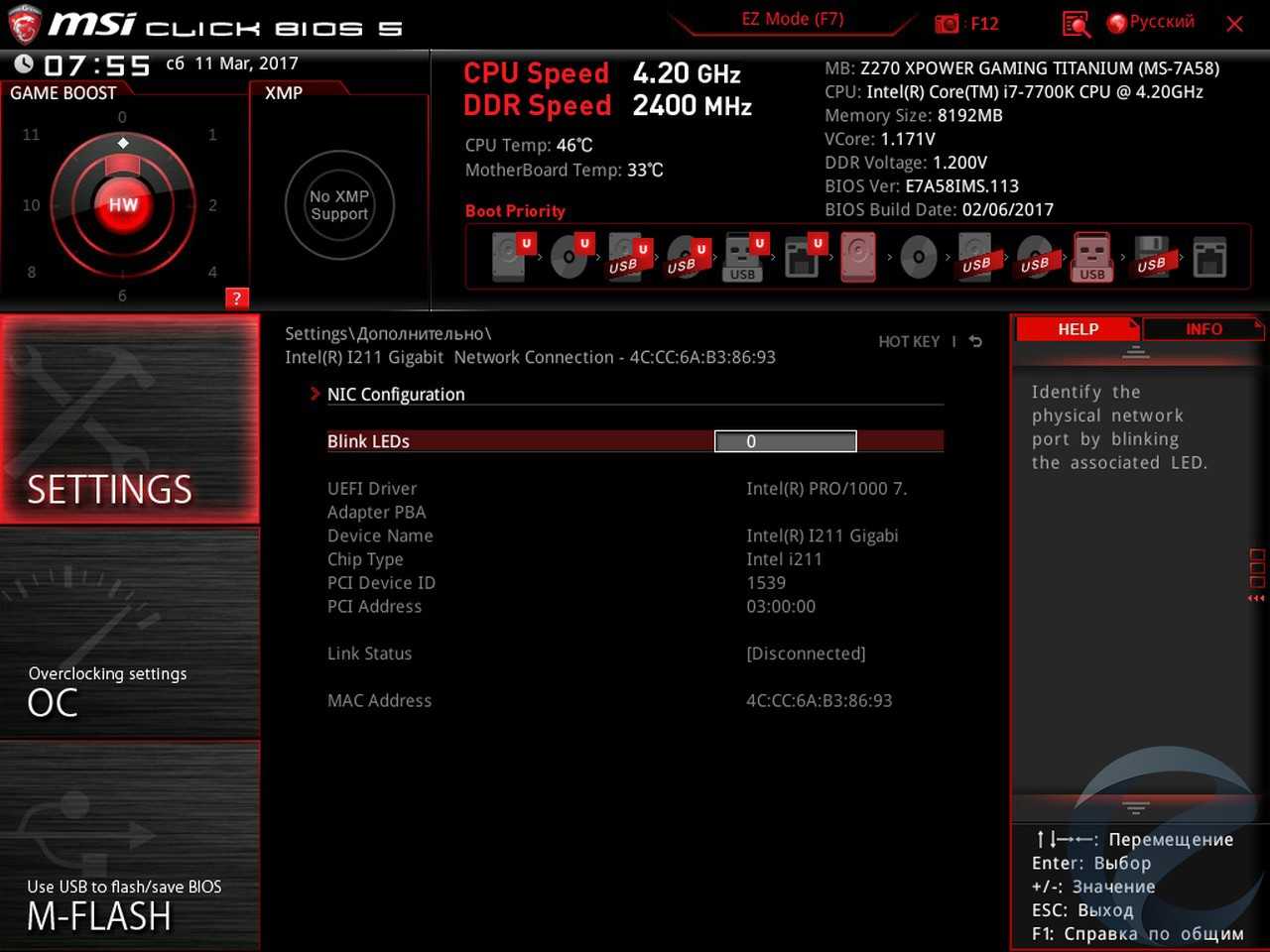
Task: Select the HELP tab
Action: [1078, 329]
